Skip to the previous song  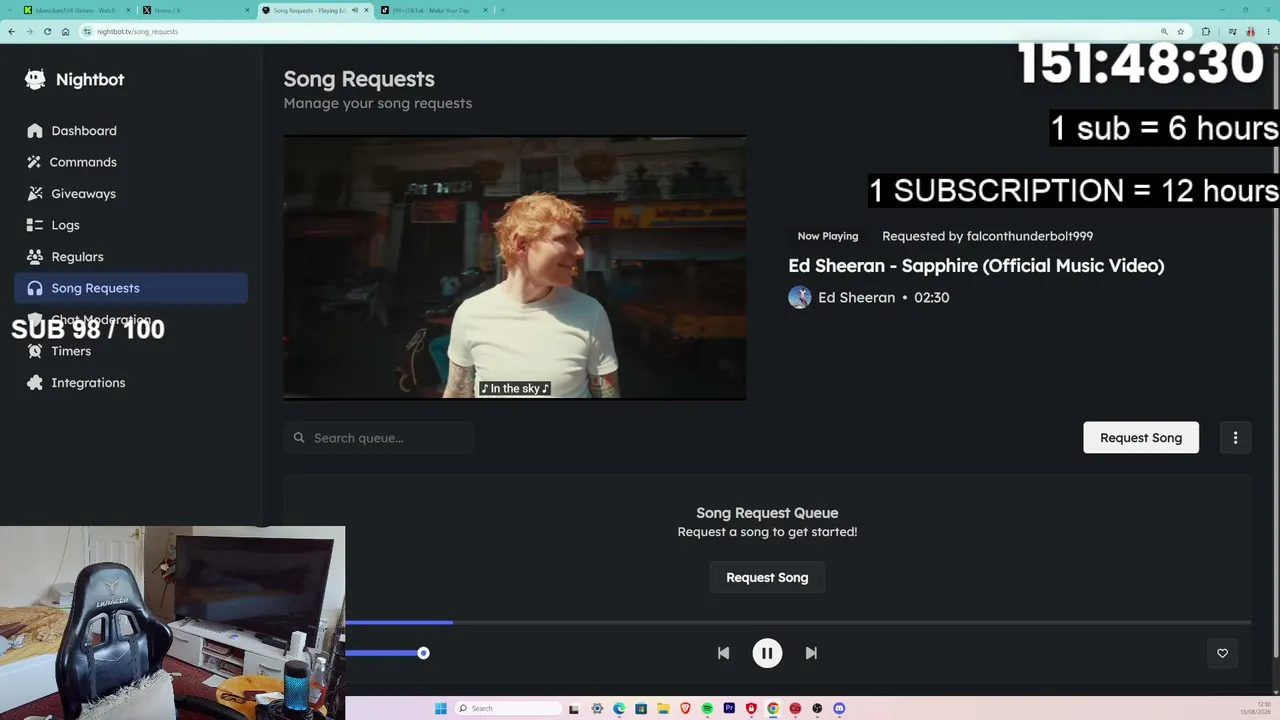723,653
